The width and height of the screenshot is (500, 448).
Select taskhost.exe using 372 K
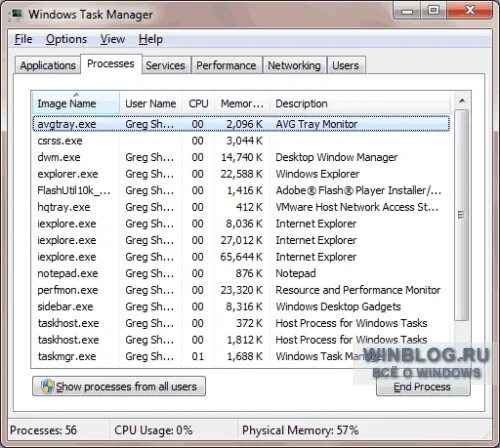(x=241, y=323)
